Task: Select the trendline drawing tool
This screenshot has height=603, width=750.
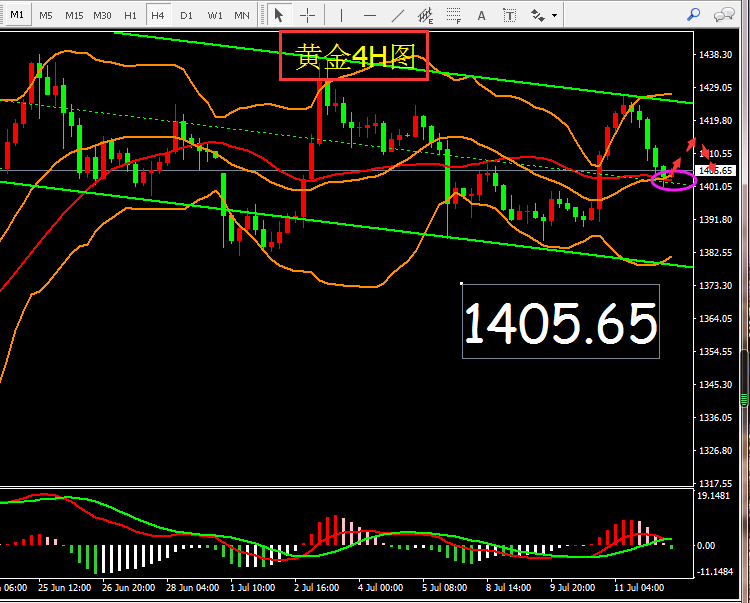Action: 397,15
